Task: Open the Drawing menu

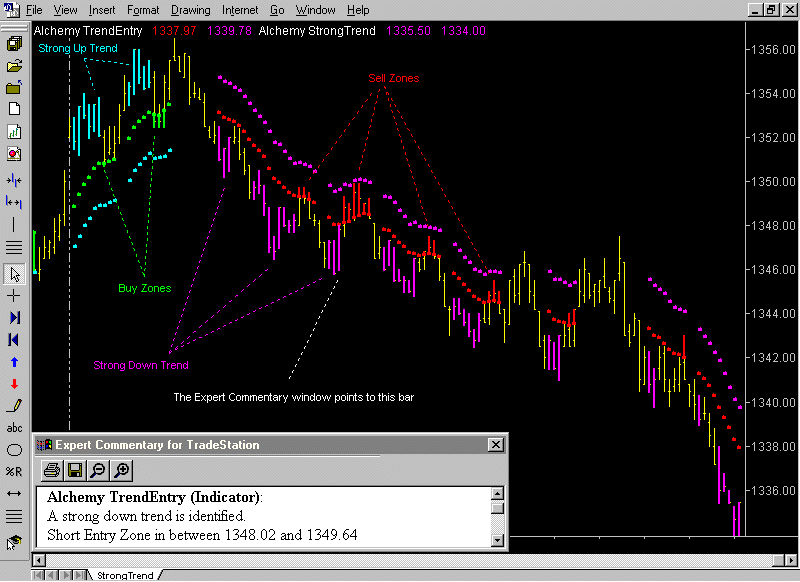Action: 190,10
